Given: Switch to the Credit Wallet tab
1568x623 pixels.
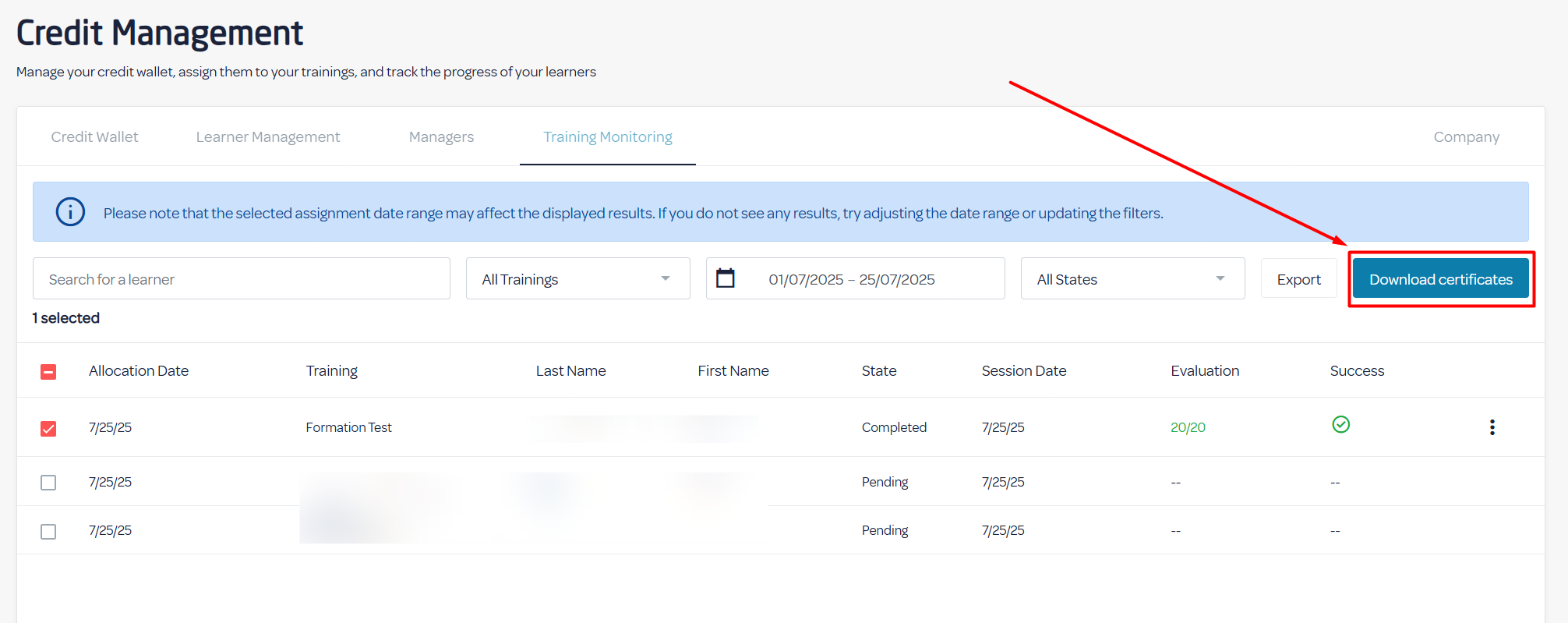Looking at the screenshot, I should click(x=94, y=137).
